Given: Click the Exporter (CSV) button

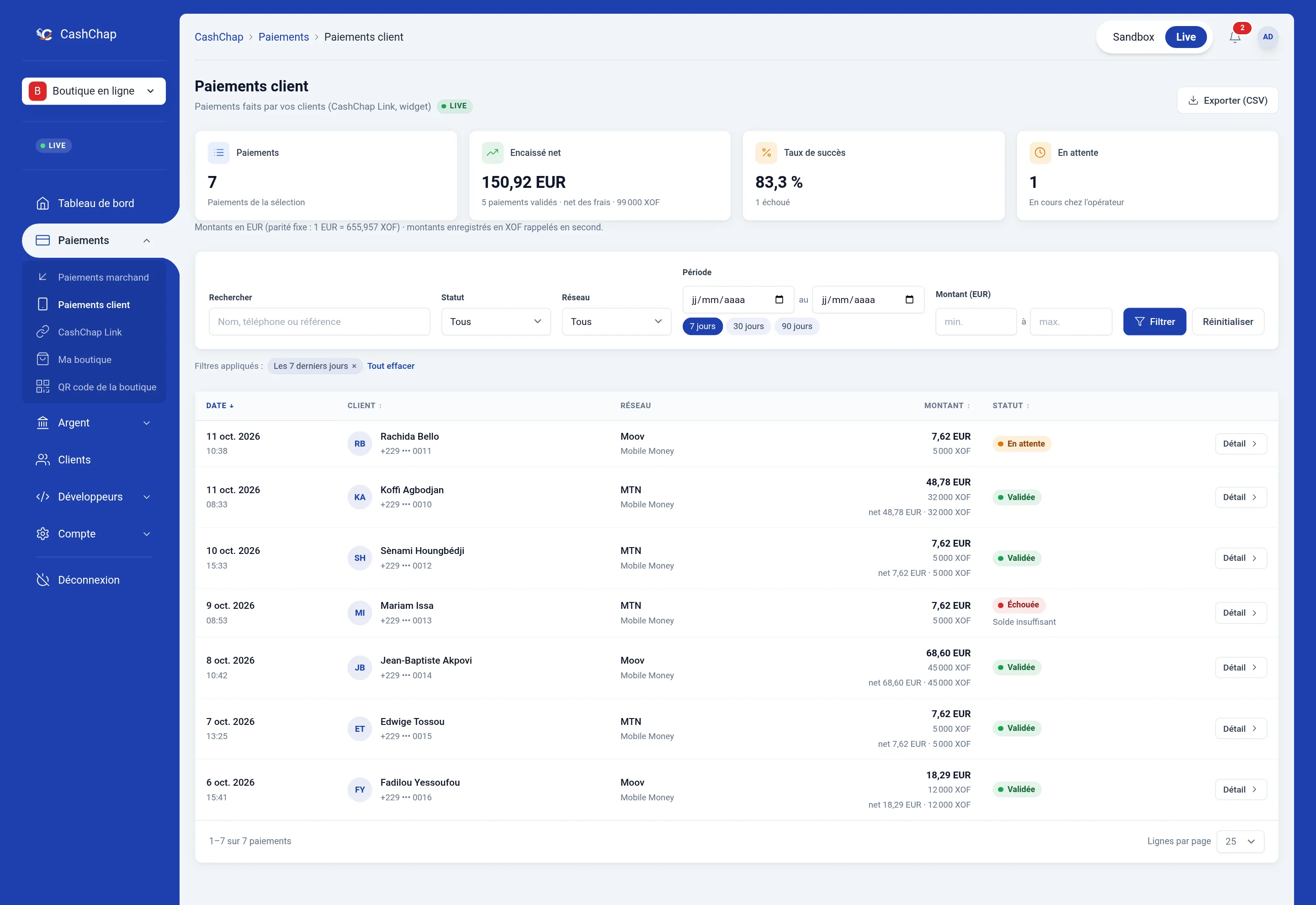Looking at the screenshot, I should [x=1228, y=101].
